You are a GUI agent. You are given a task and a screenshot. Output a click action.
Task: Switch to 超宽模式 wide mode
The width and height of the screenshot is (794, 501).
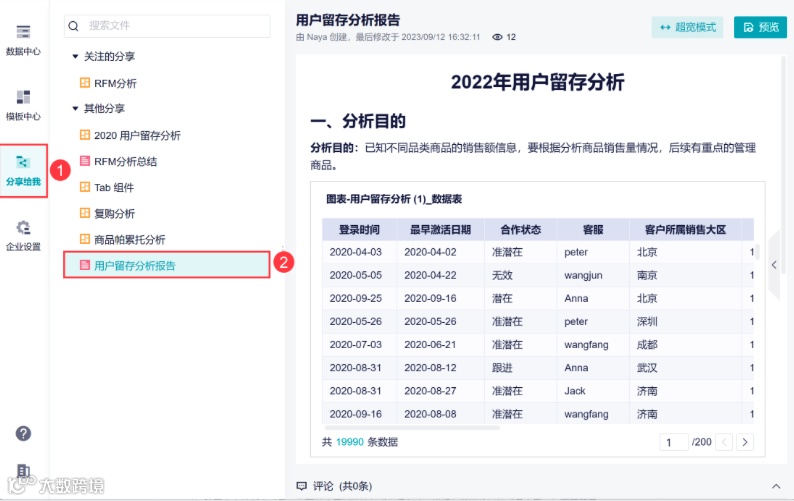[687, 27]
